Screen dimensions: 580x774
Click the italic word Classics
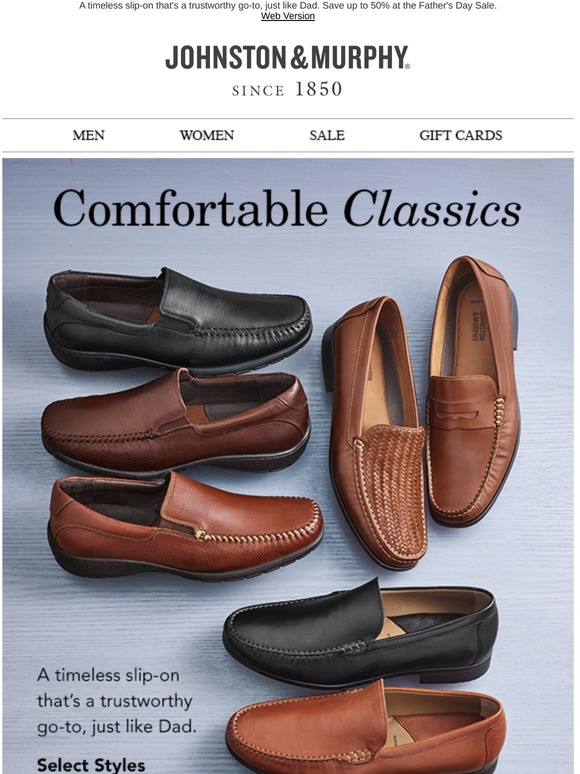point(432,209)
